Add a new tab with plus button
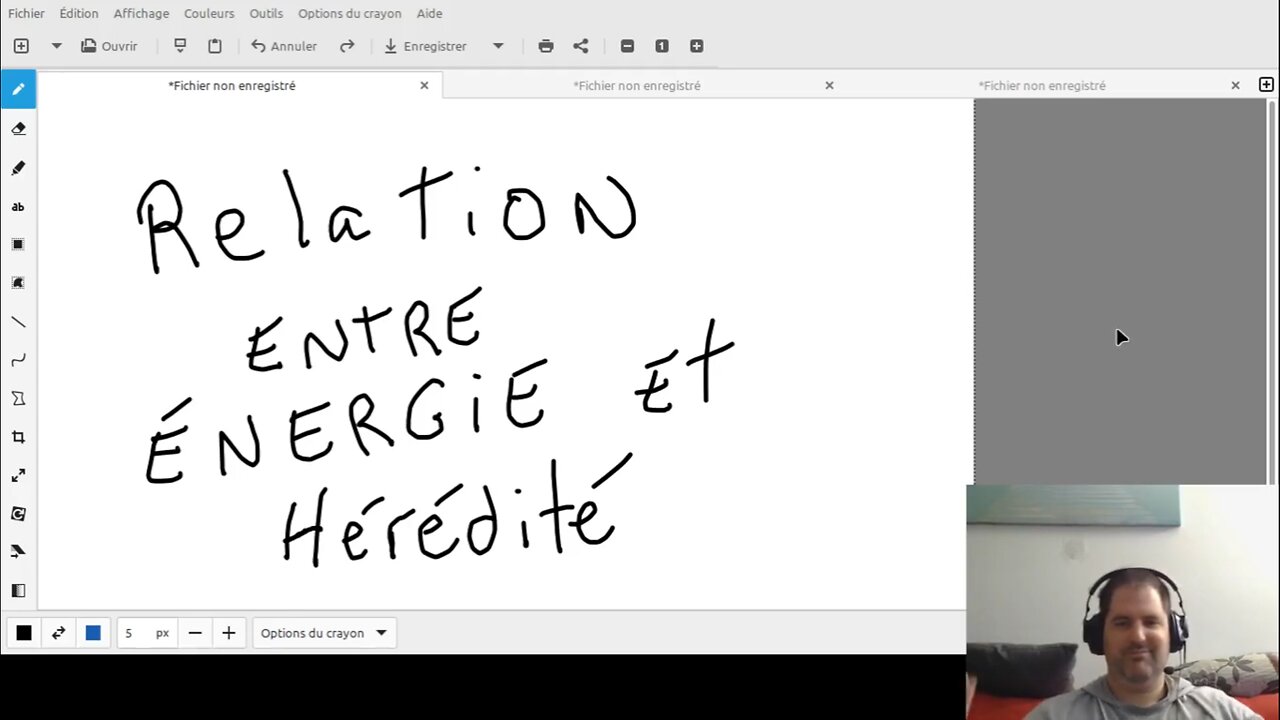 pyautogui.click(x=1266, y=85)
